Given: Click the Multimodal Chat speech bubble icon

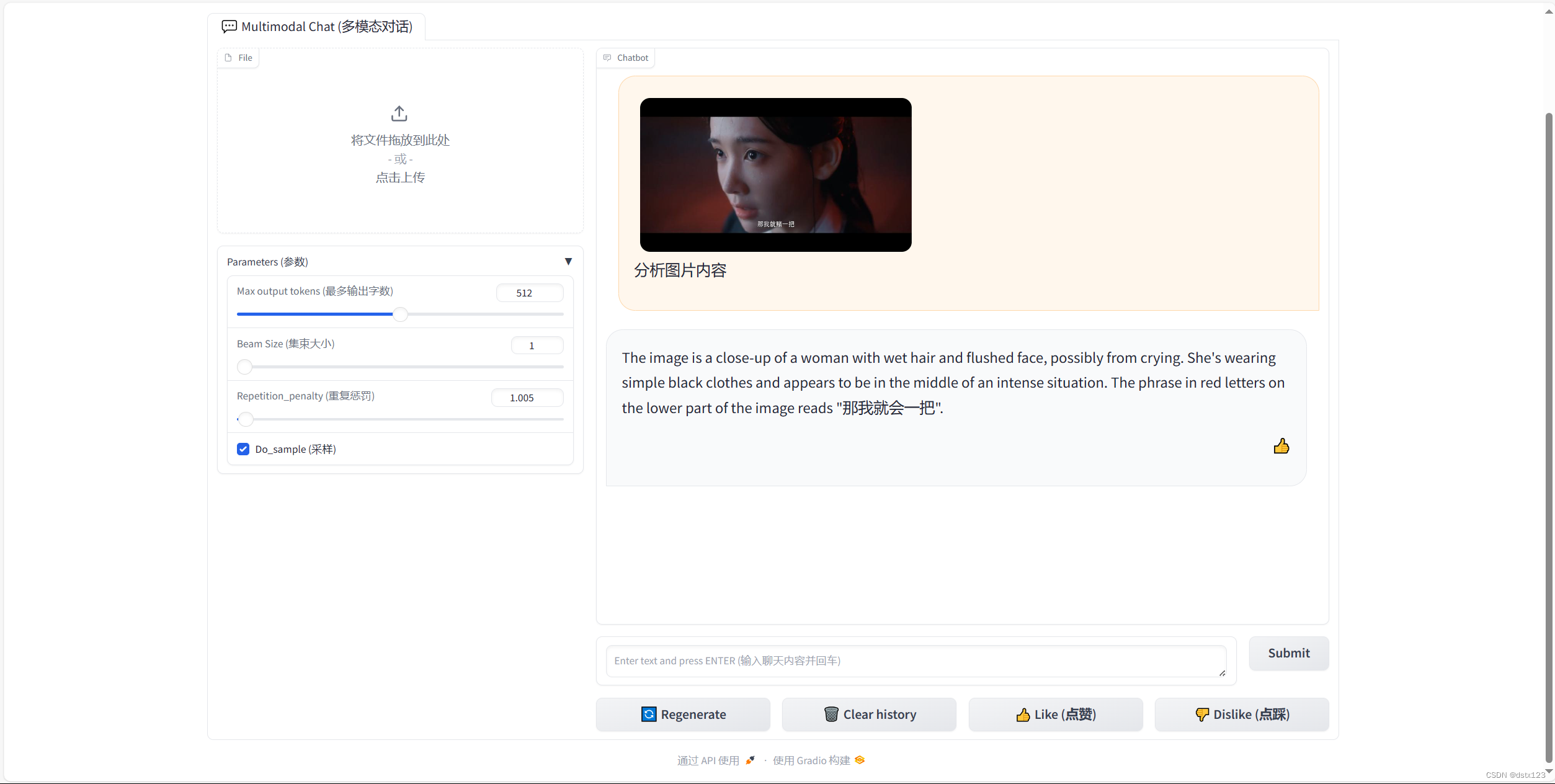Looking at the screenshot, I should click(x=229, y=26).
